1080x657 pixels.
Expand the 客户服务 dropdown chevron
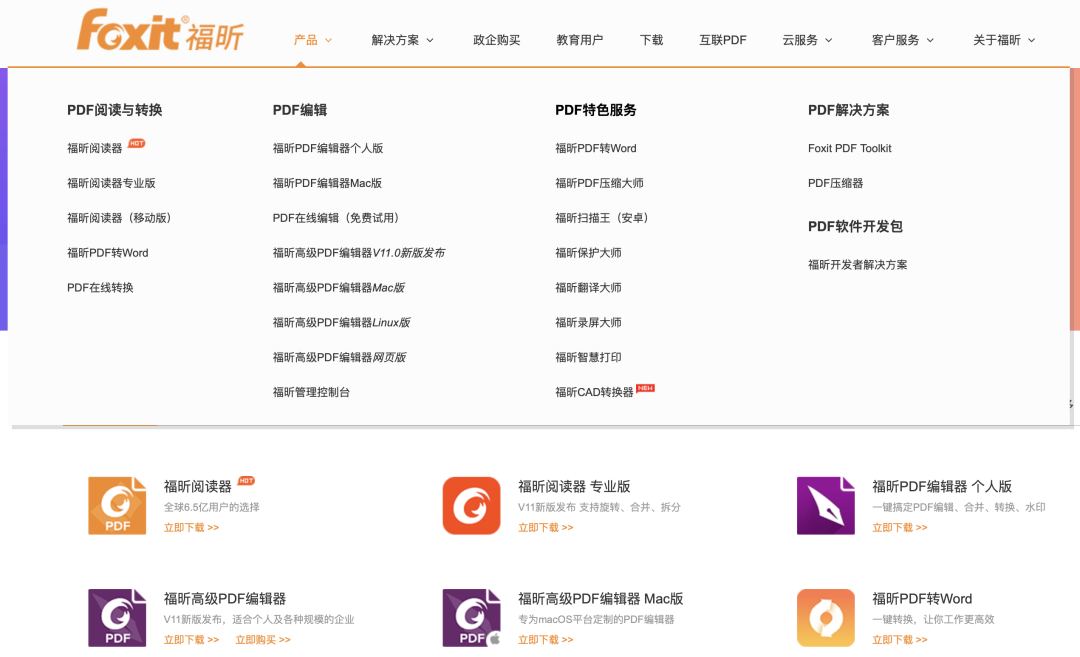point(930,41)
